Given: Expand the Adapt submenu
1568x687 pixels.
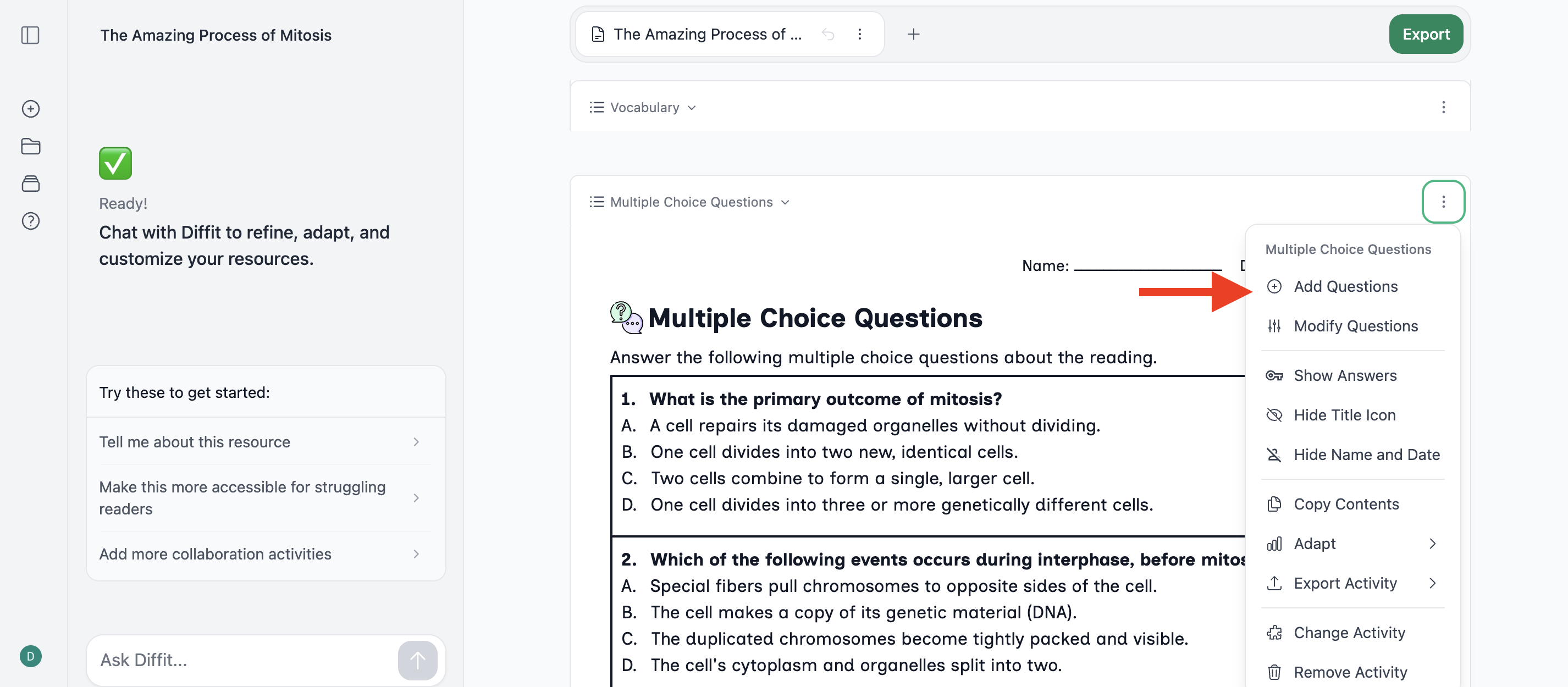Looking at the screenshot, I should [1352, 544].
